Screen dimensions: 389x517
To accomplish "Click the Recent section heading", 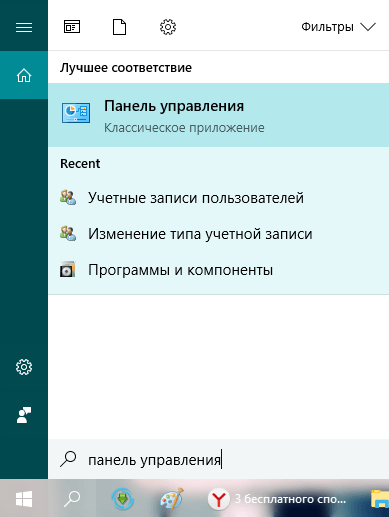I will (80, 164).
